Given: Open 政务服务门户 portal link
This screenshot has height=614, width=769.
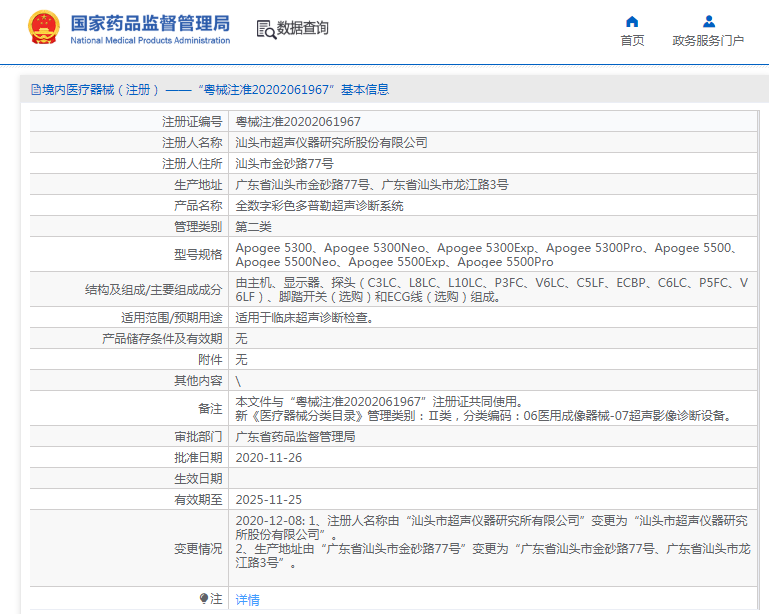Looking at the screenshot, I should 708,41.
